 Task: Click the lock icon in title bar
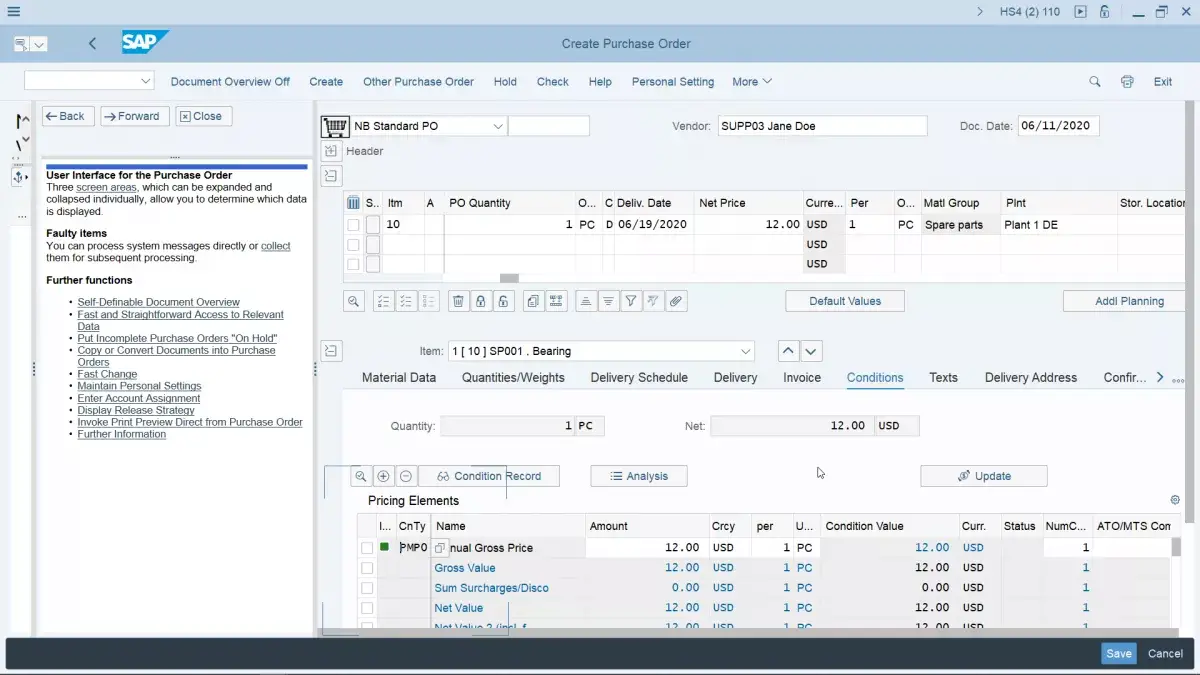[x=1105, y=12]
